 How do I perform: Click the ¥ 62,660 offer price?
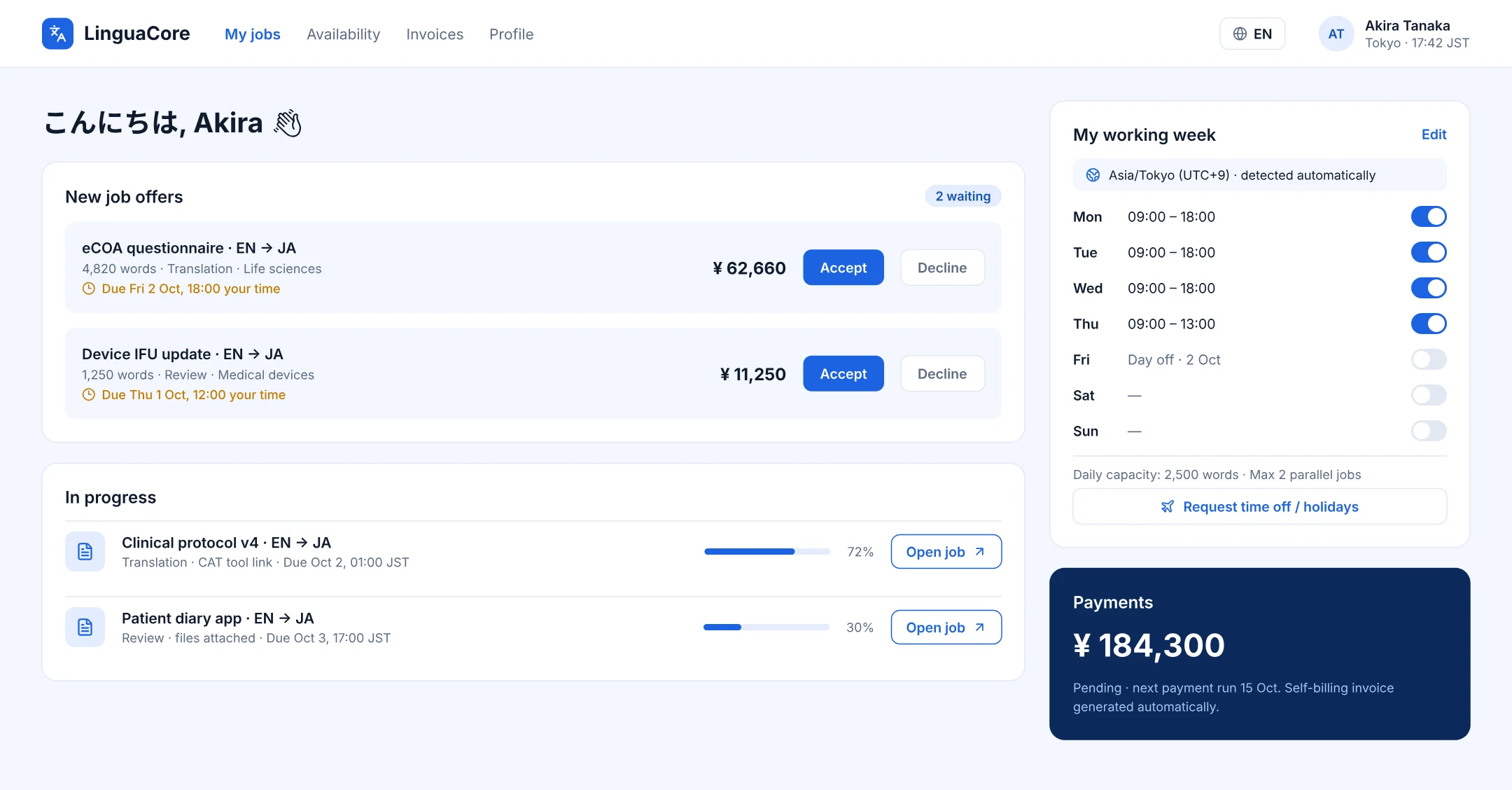(x=749, y=268)
